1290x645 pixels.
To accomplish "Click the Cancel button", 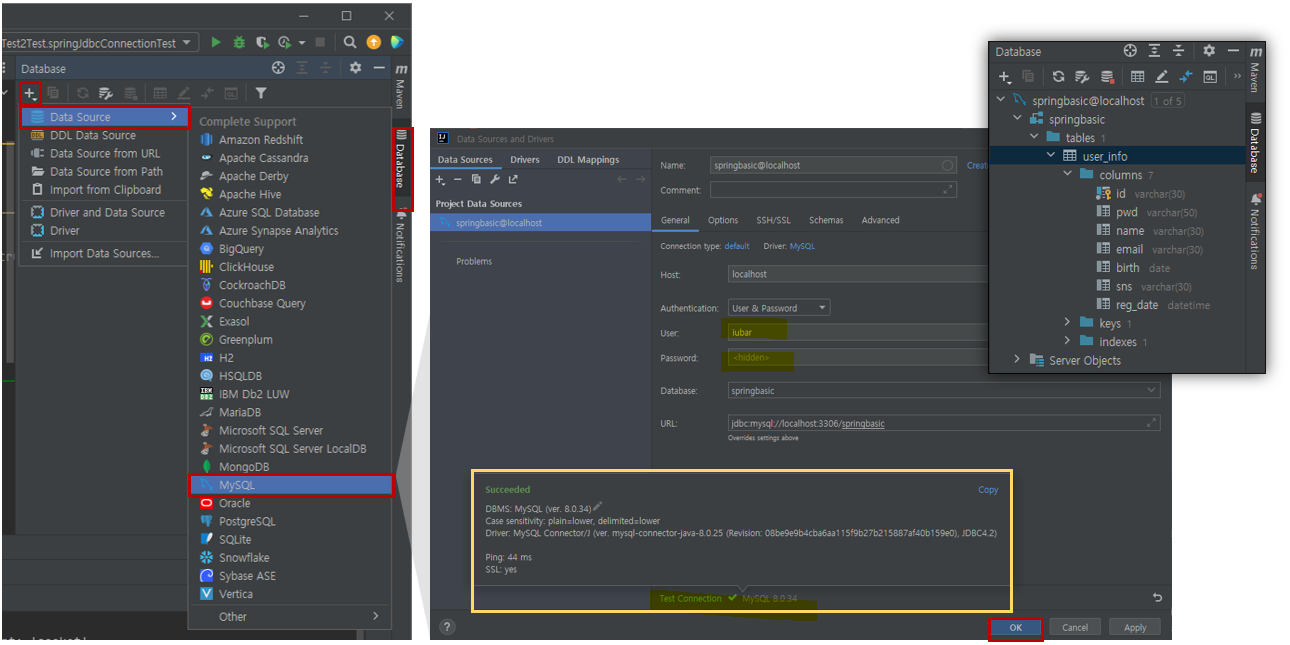I will click(1075, 628).
